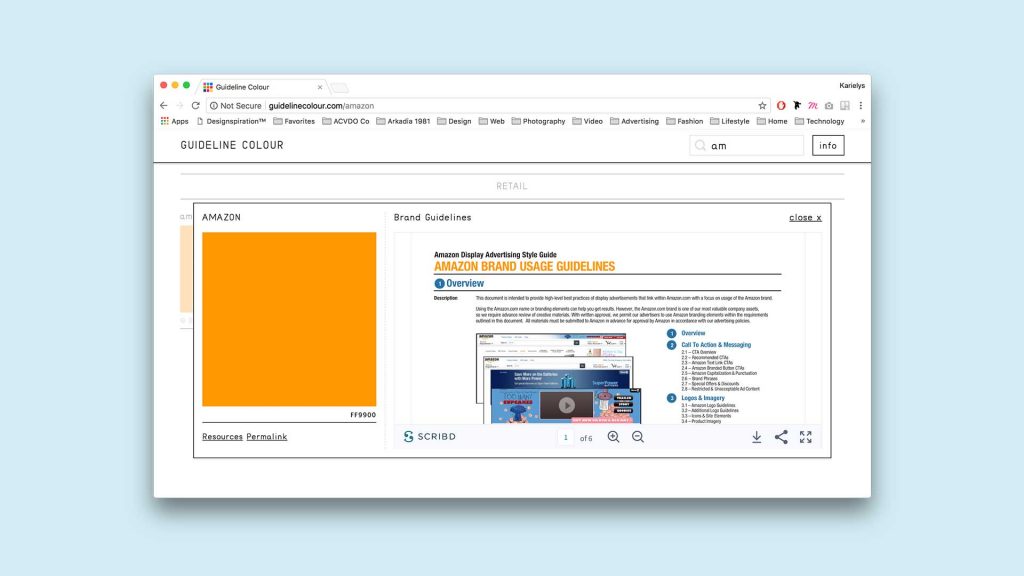Open the Technology bookmark folder
Viewport: 1024px width, 576px height.
820,121
